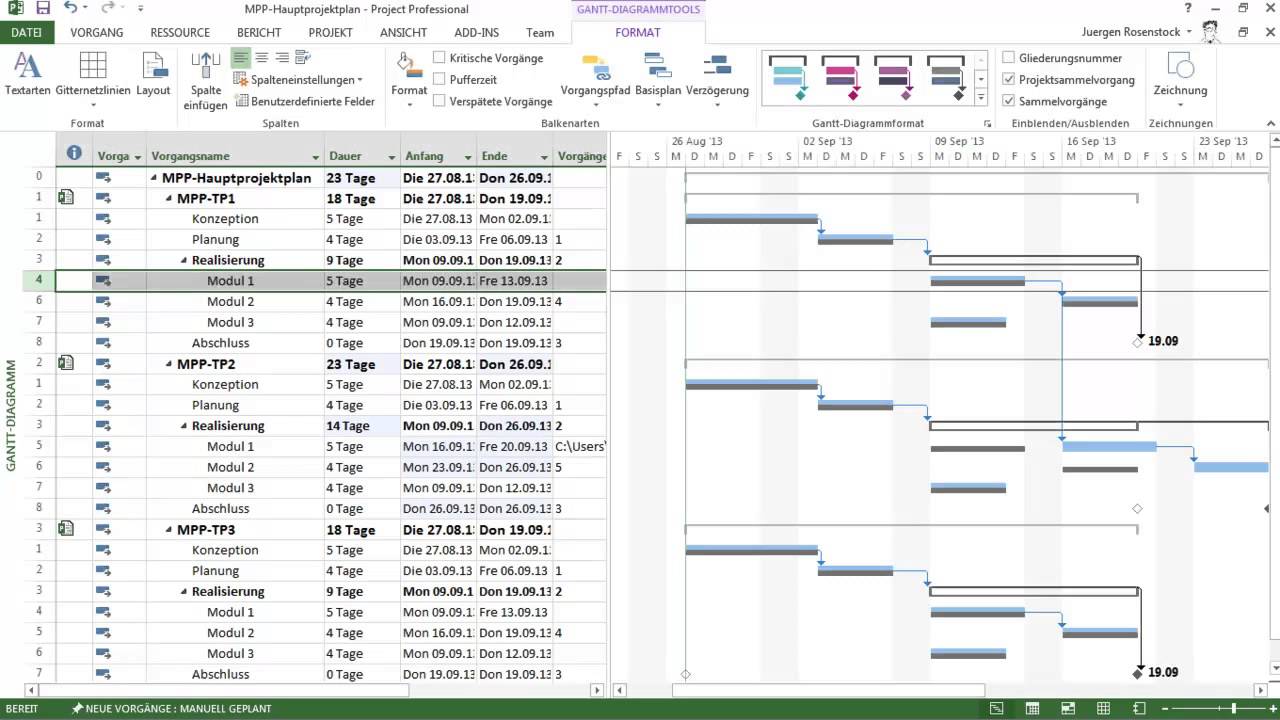Click the info indicator column header icon
Viewport: 1280px width, 720px height.
[x=74, y=153]
